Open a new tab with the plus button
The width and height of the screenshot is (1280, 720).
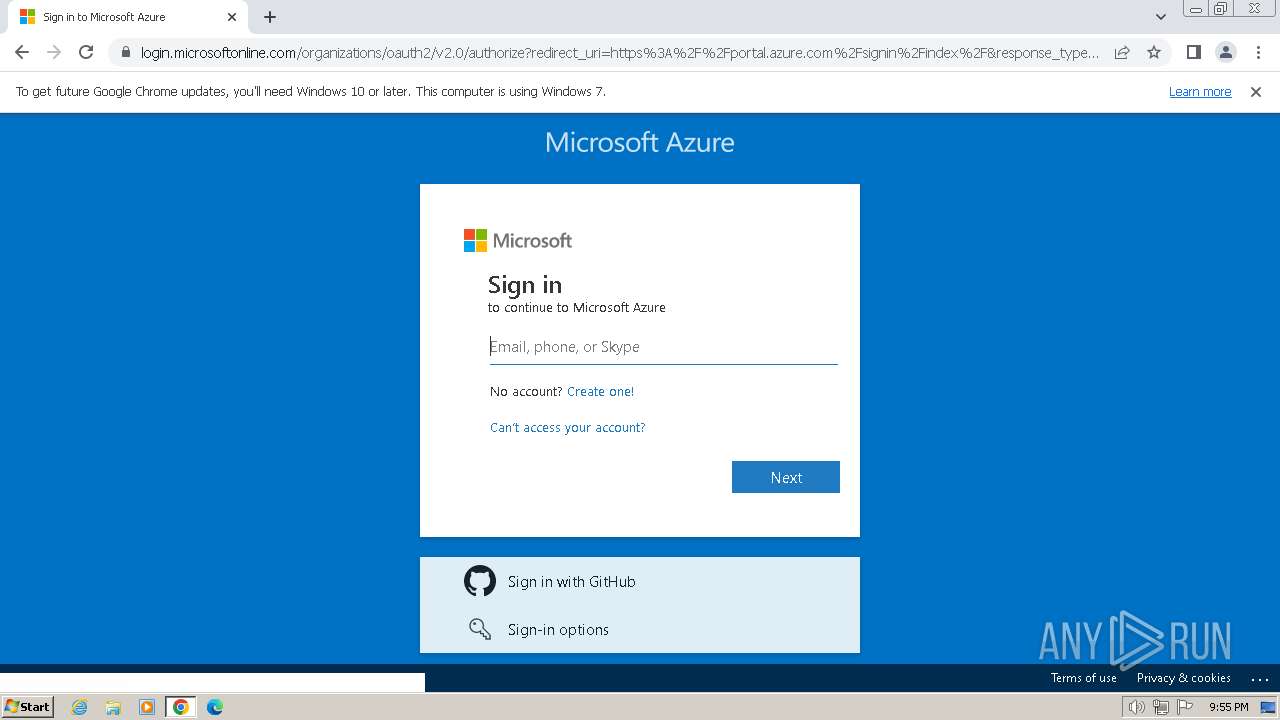(x=270, y=17)
